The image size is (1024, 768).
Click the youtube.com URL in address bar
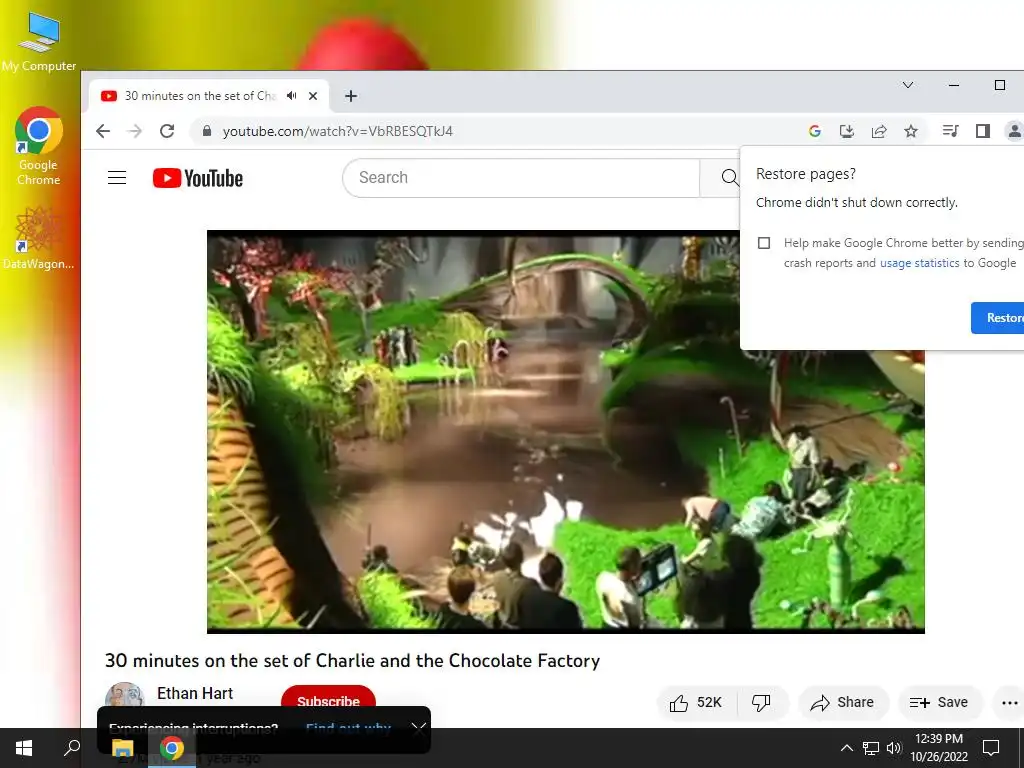[338, 131]
